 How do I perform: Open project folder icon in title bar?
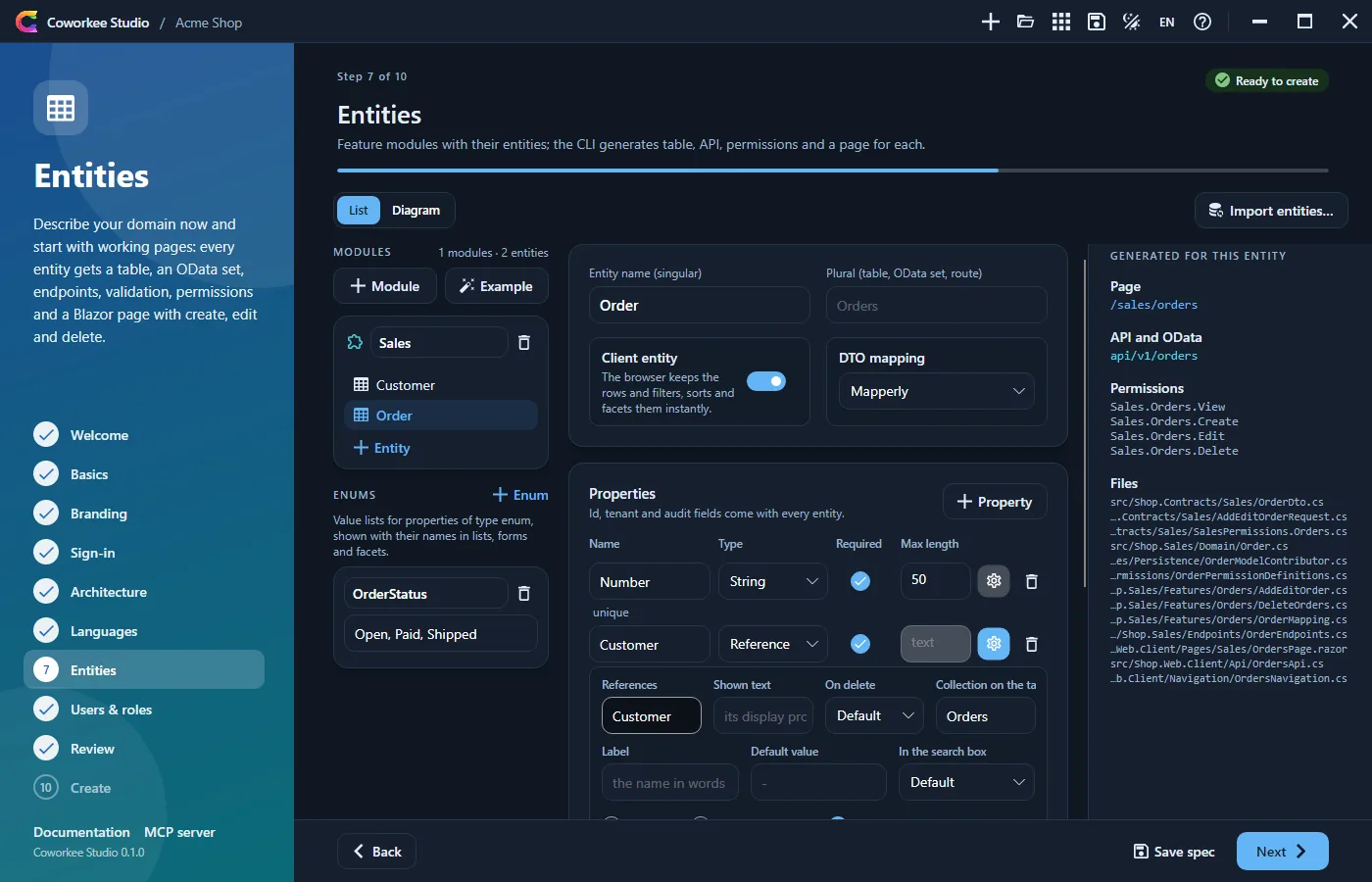(1026, 22)
